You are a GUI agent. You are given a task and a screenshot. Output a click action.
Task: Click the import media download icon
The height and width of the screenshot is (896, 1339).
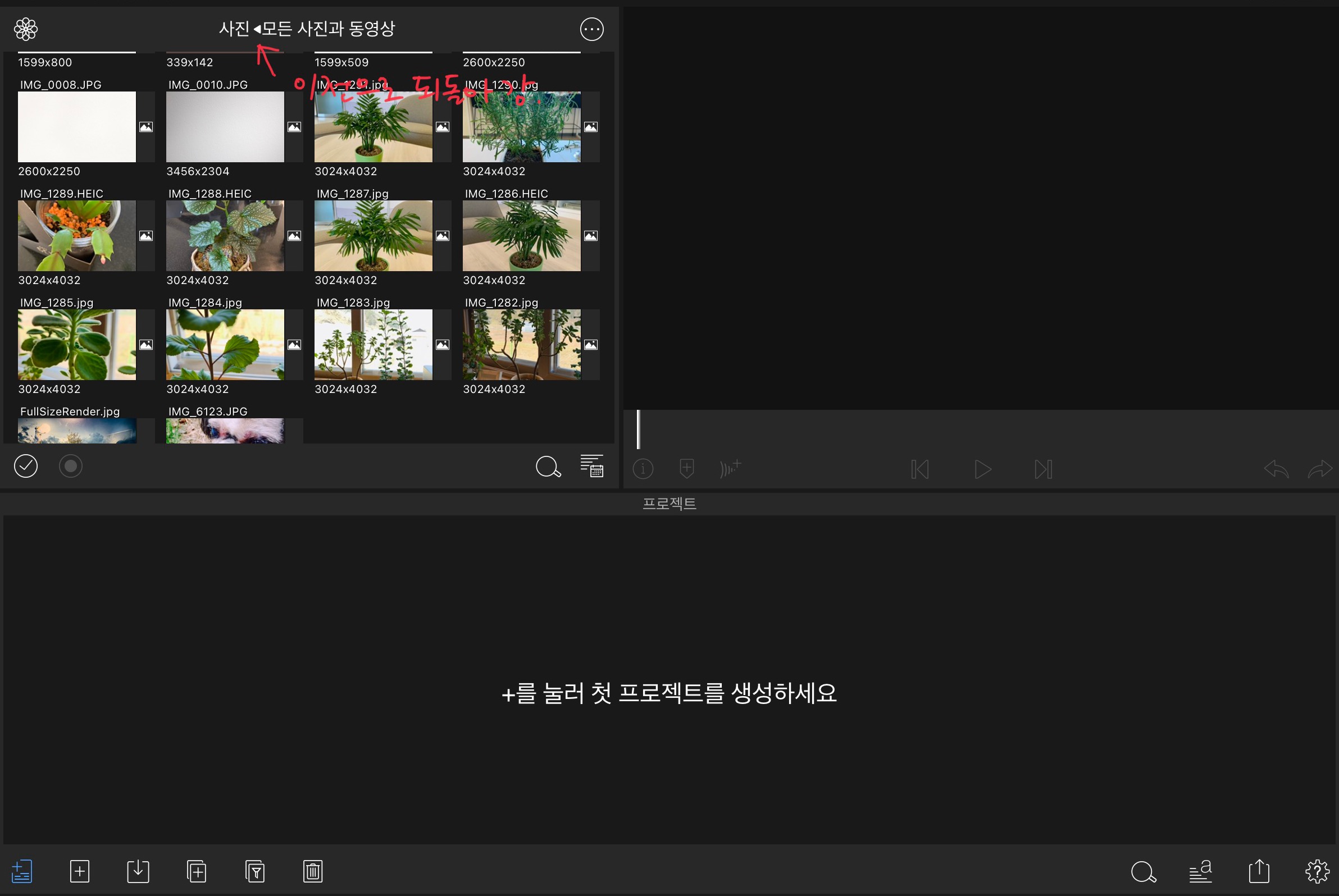138,871
